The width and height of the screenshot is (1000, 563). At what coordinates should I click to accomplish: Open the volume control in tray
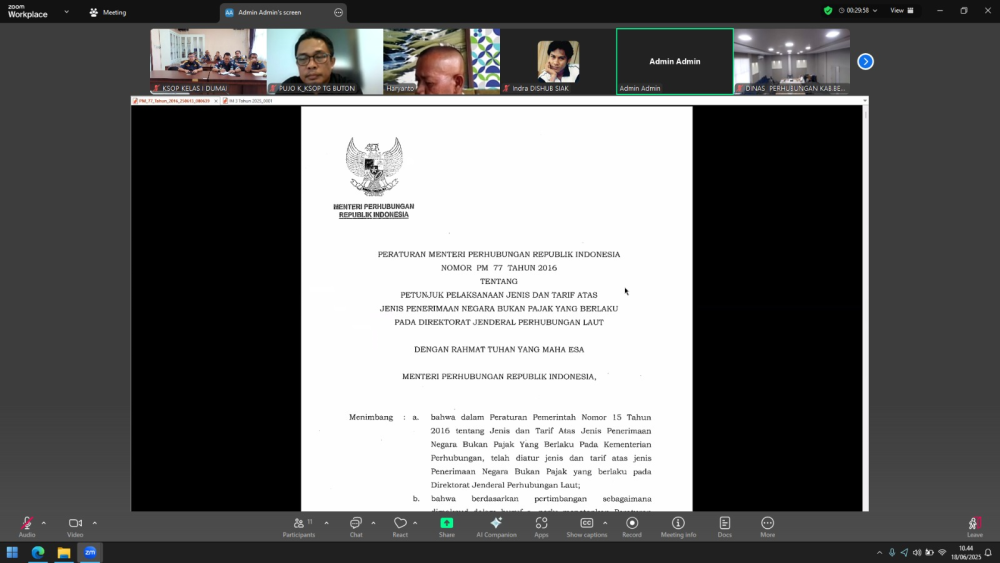[x=916, y=553]
